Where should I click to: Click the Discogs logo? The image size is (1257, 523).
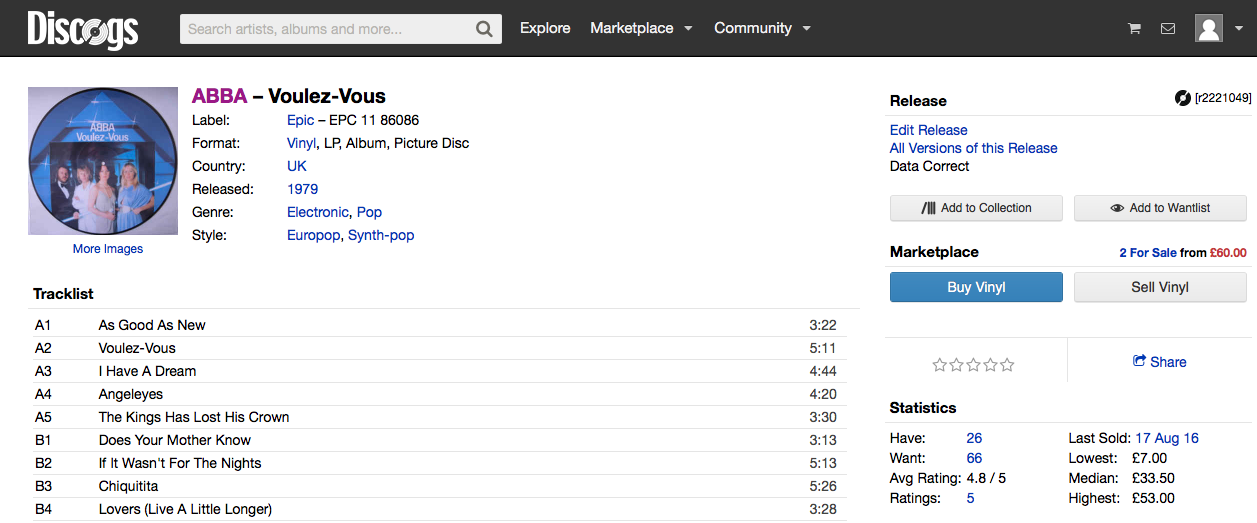(x=82, y=29)
